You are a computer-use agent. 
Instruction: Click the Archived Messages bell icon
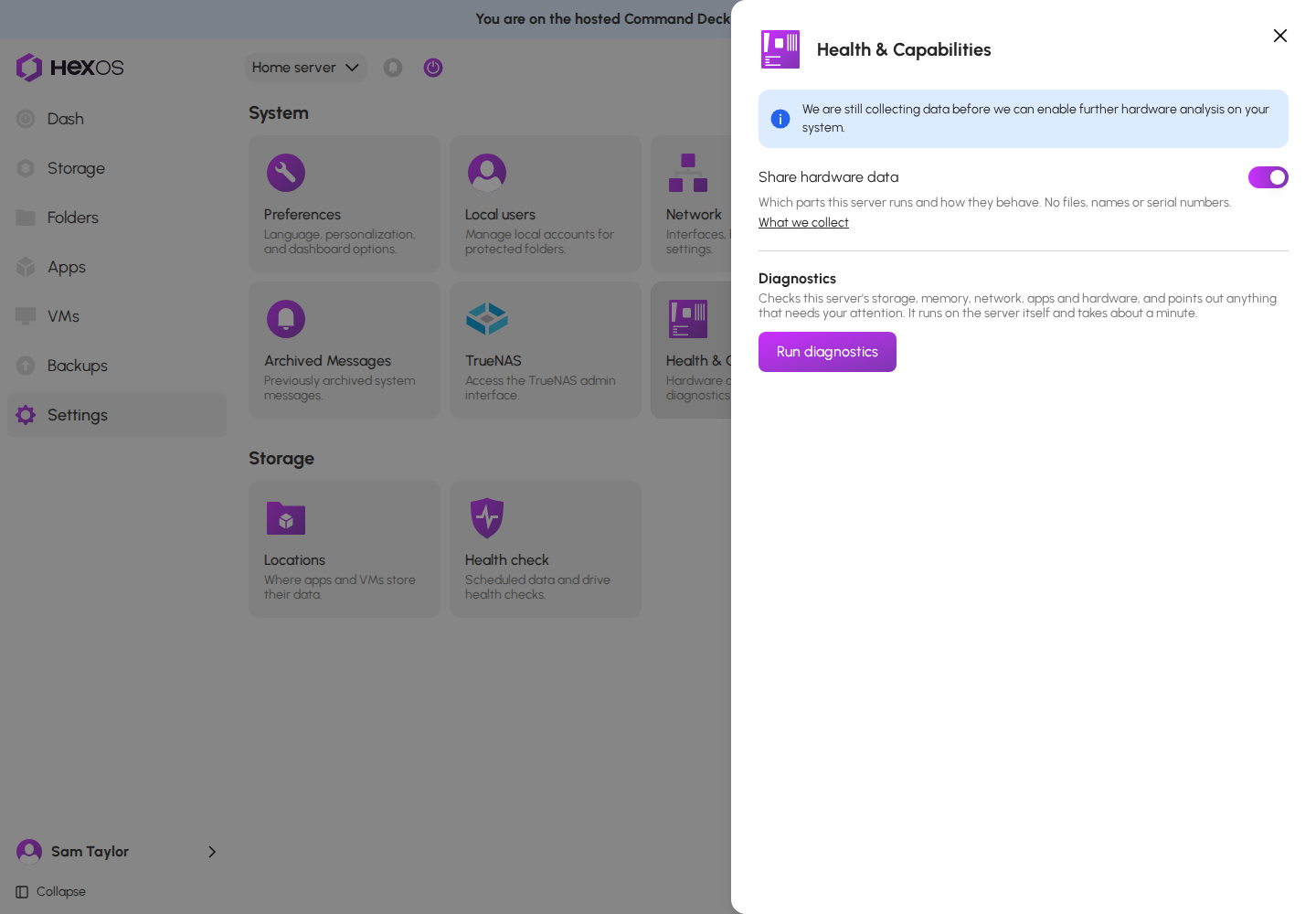(286, 319)
